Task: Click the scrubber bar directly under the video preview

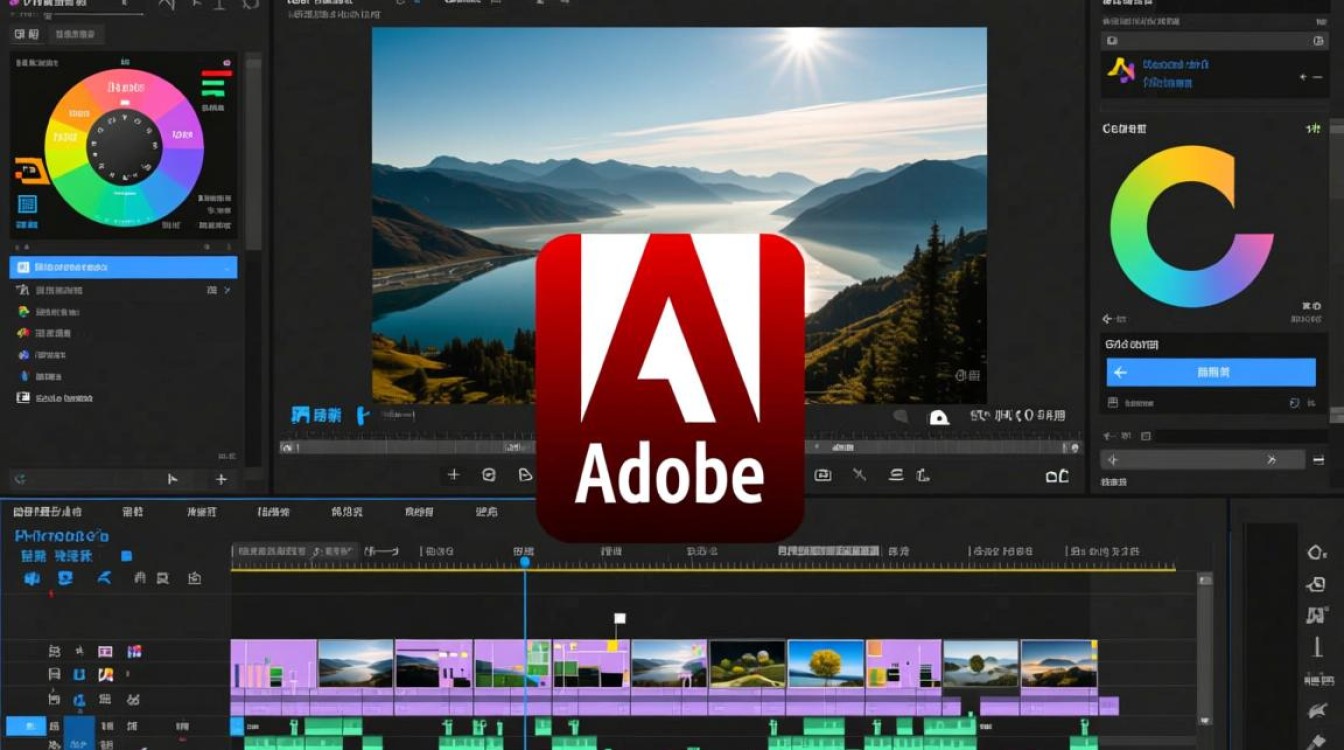Action: point(680,447)
